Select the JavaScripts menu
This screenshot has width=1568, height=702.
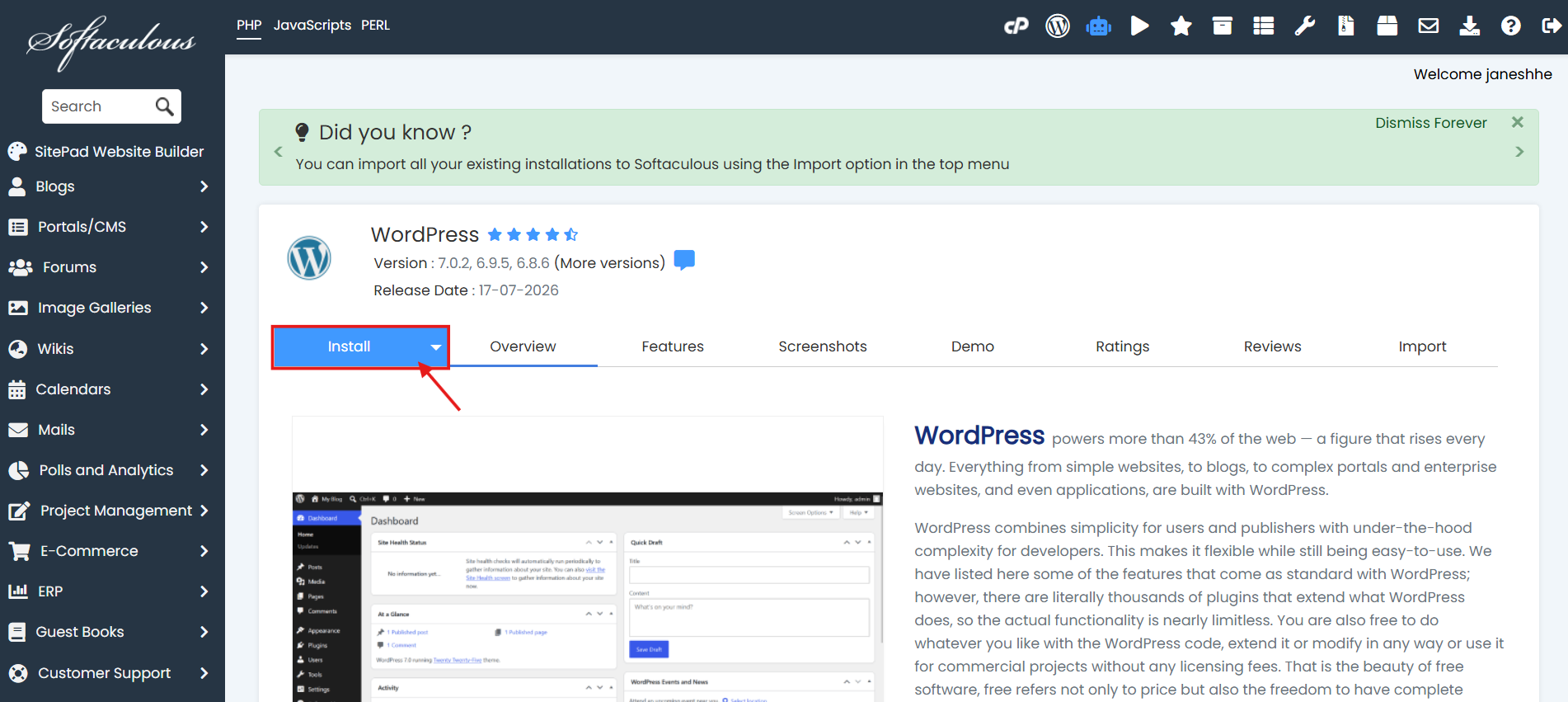tap(312, 26)
